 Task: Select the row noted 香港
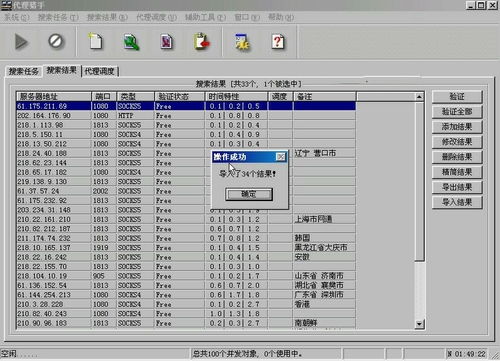[186, 304]
